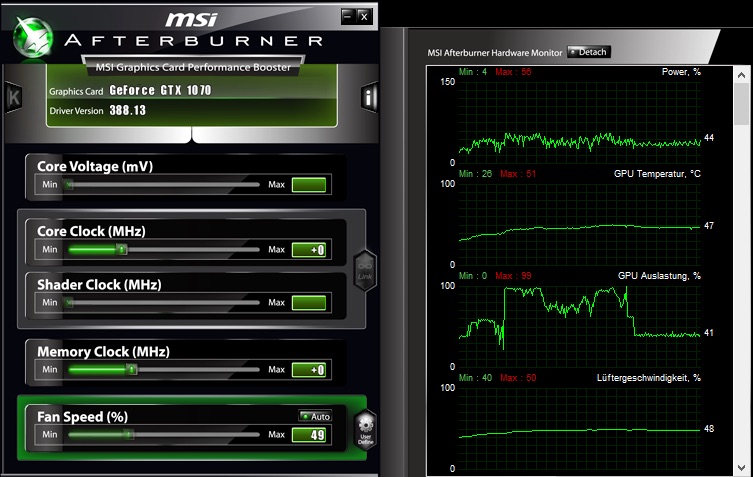Click the MSI Afterburner Hardware Monitor title
The width and height of the screenshot is (753, 477).
click(x=495, y=53)
